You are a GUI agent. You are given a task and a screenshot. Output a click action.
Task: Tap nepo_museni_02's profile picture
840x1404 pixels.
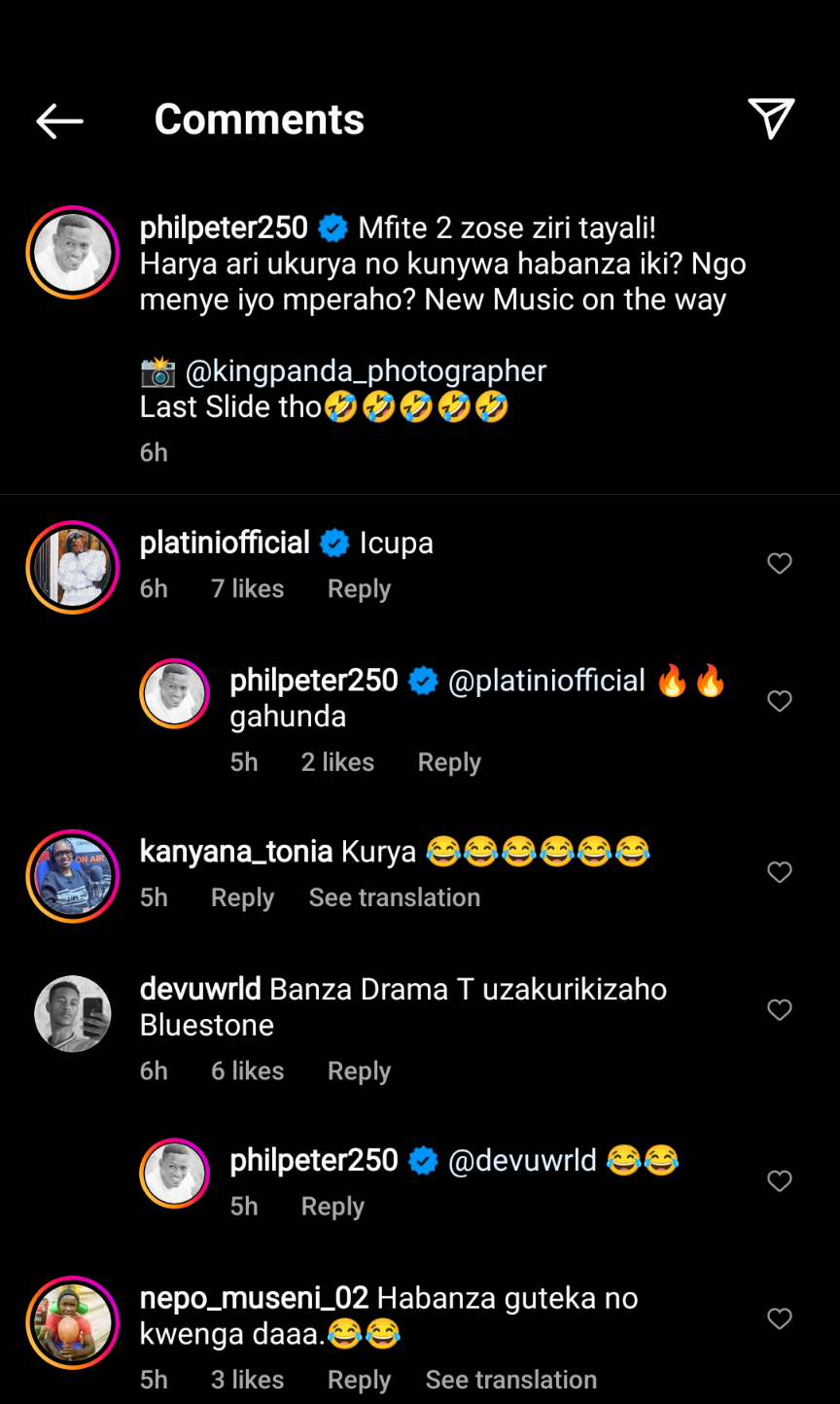click(73, 1322)
